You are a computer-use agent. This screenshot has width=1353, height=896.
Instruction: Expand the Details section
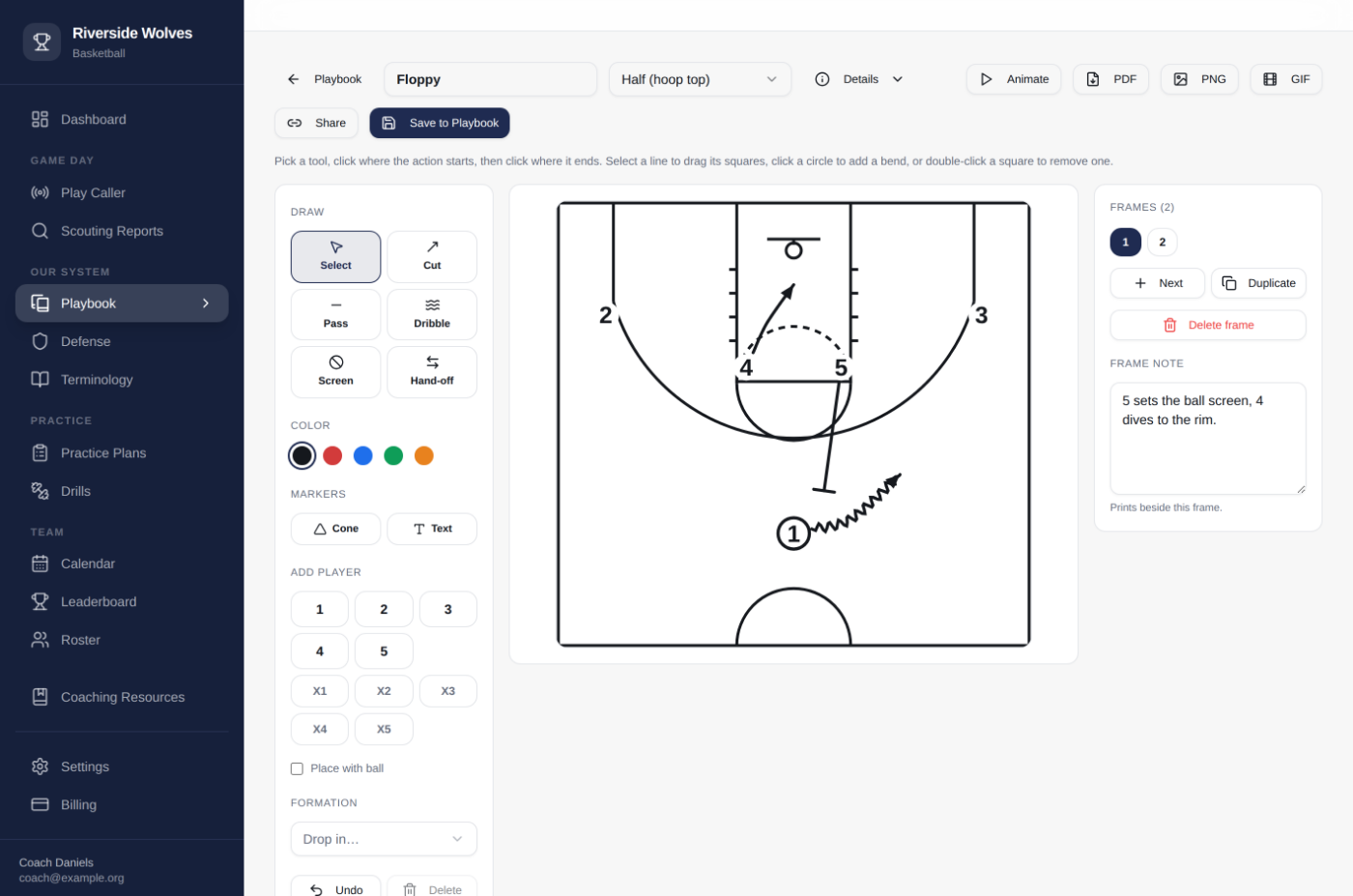coord(858,79)
